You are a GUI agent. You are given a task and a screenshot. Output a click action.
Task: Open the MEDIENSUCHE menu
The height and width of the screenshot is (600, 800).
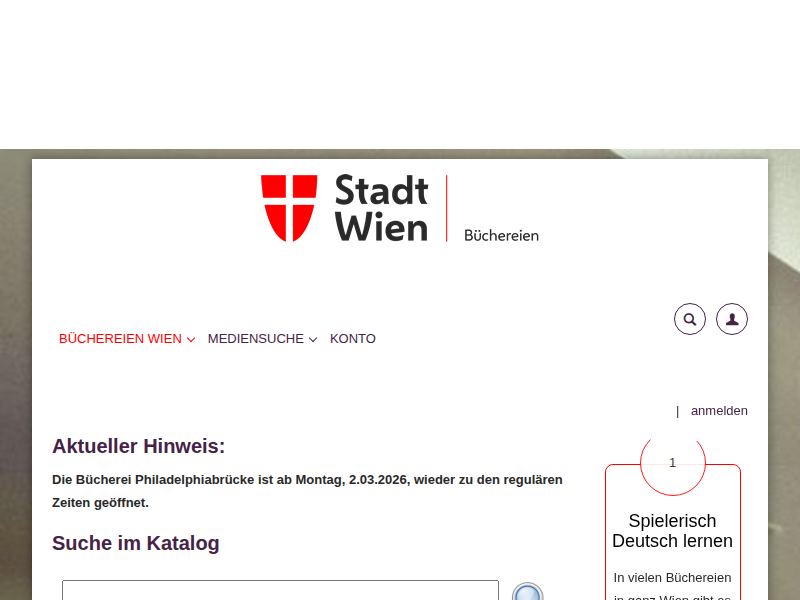[x=255, y=339]
